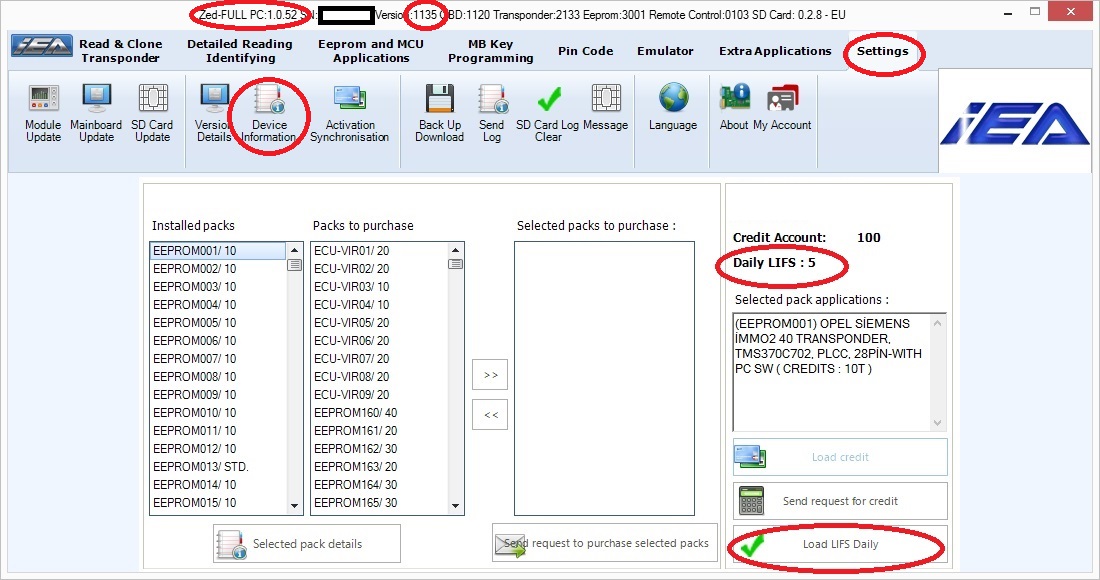Open the Emulator tab
The width and height of the screenshot is (1100, 580).
pyautogui.click(x=665, y=50)
